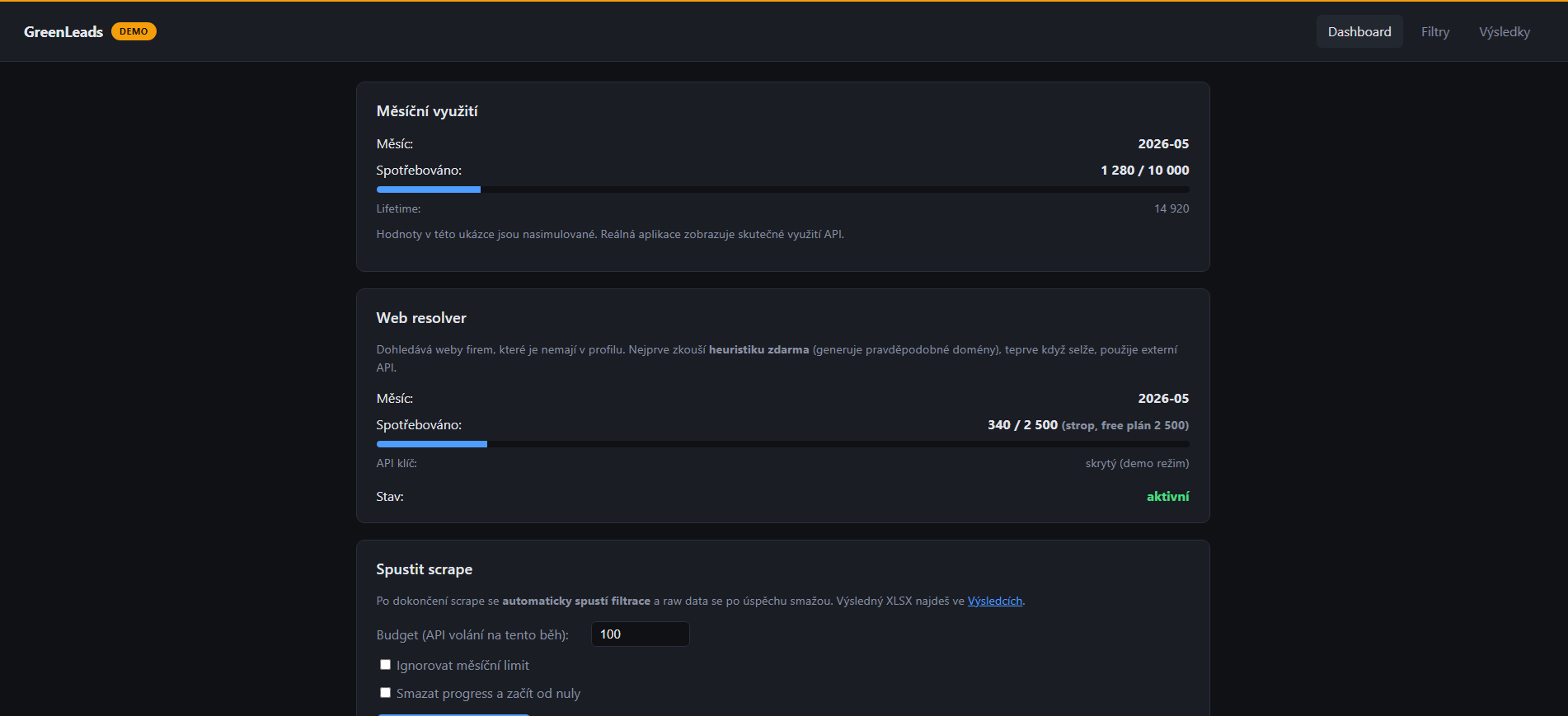Click the GreenLeads logo
The width and height of the screenshot is (1568, 716).
tap(63, 31)
